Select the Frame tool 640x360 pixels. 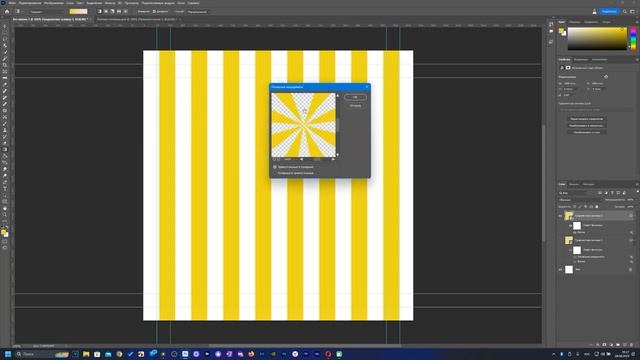click(x=5, y=71)
